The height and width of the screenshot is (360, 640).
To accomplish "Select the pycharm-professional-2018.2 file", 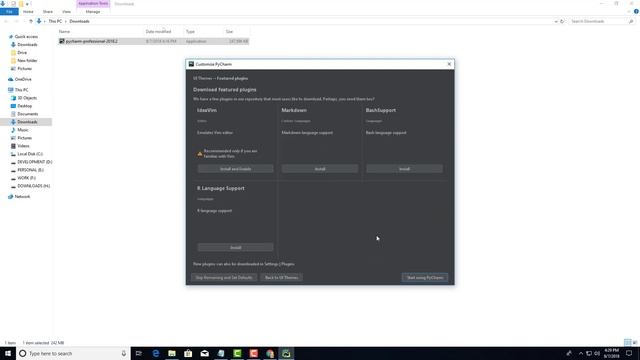I will [153, 41].
